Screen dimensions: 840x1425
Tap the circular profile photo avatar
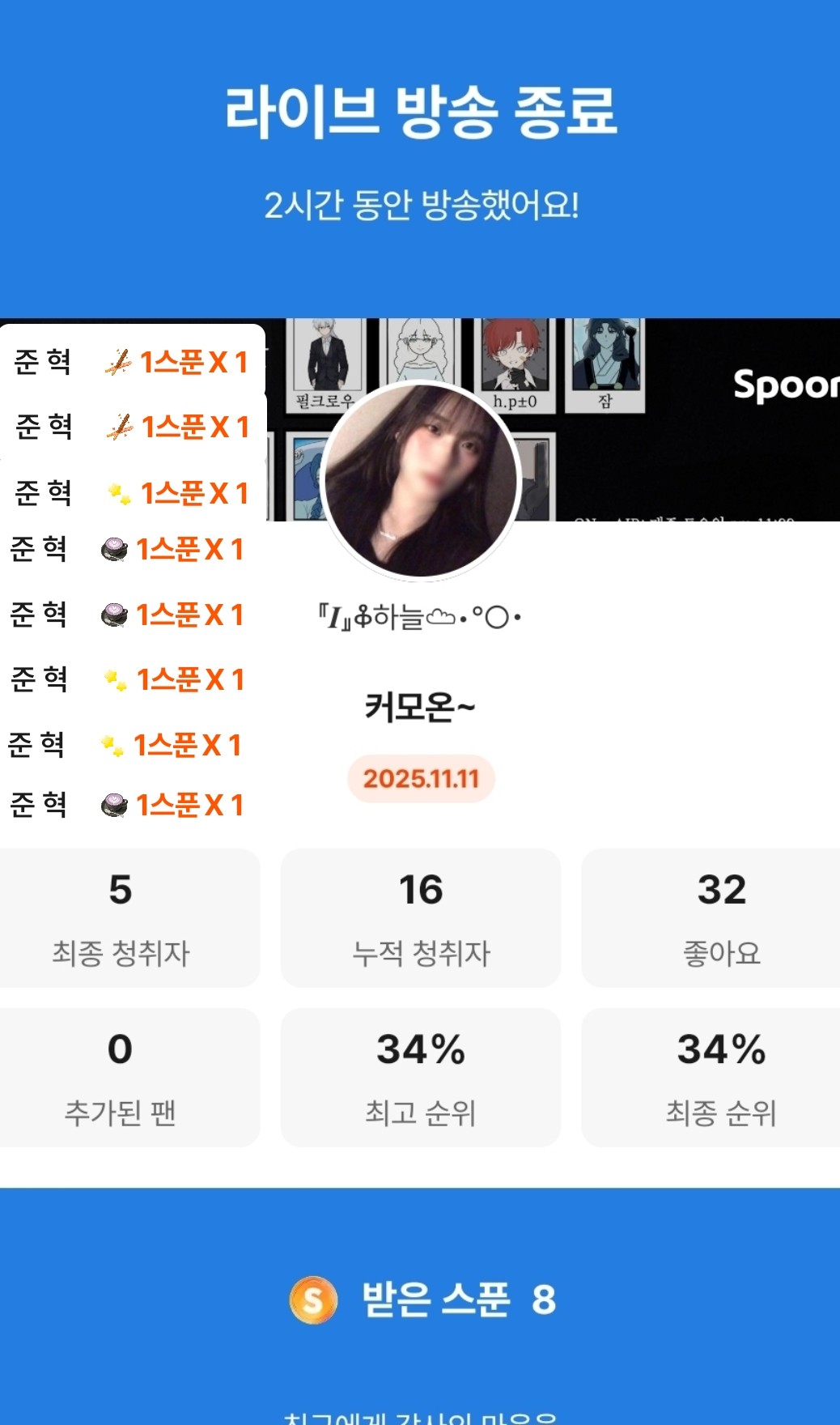[420, 480]
